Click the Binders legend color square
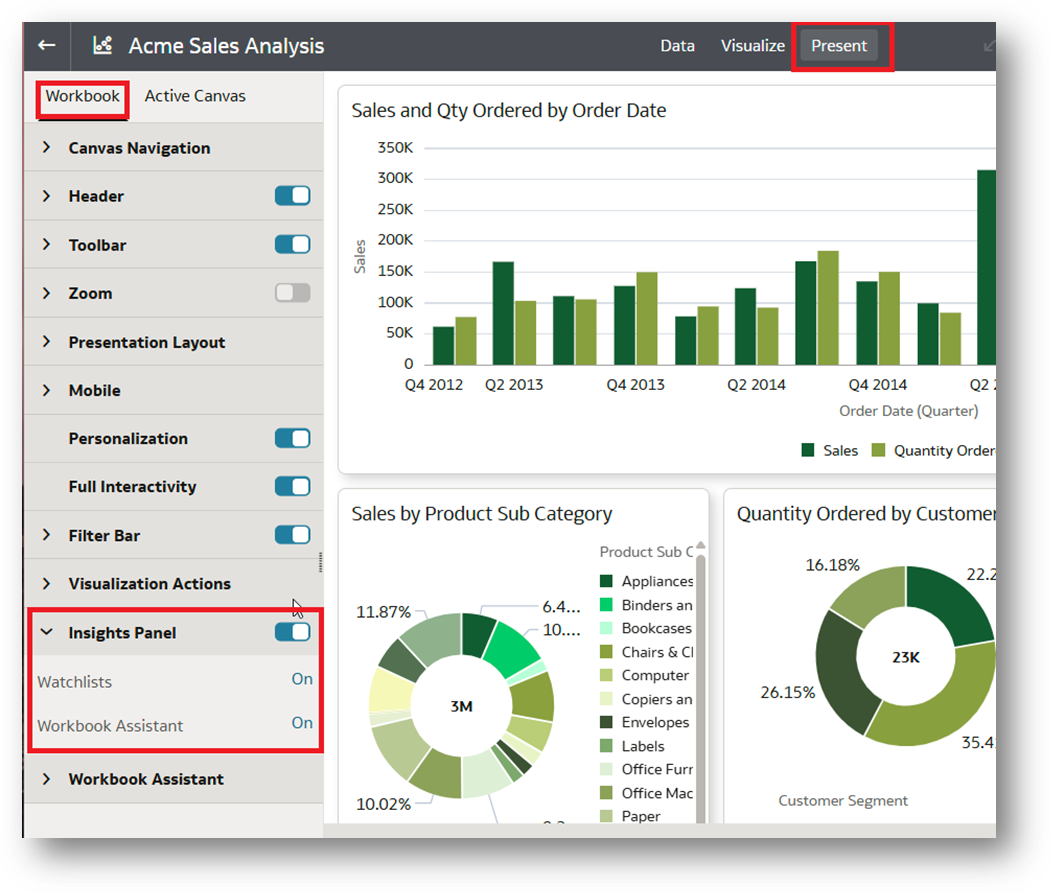 (x=606, y=605)
